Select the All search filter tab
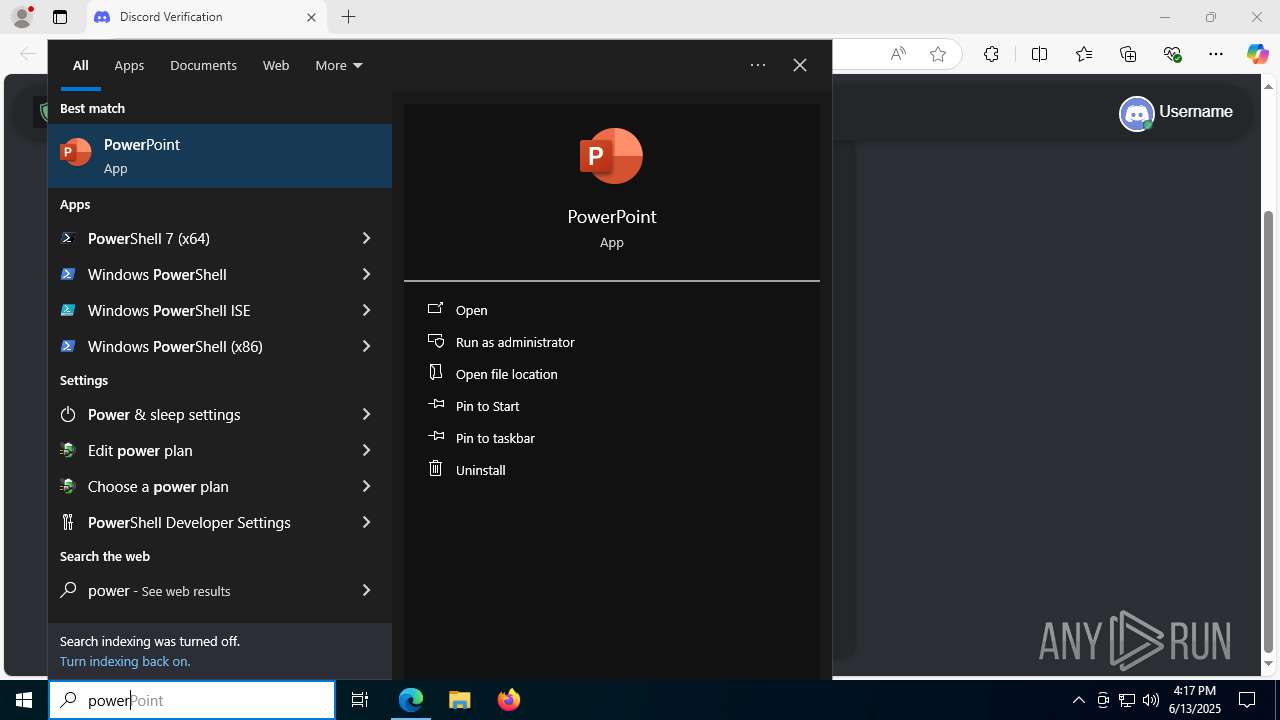1280x720 pixels. tap(80, 65)
